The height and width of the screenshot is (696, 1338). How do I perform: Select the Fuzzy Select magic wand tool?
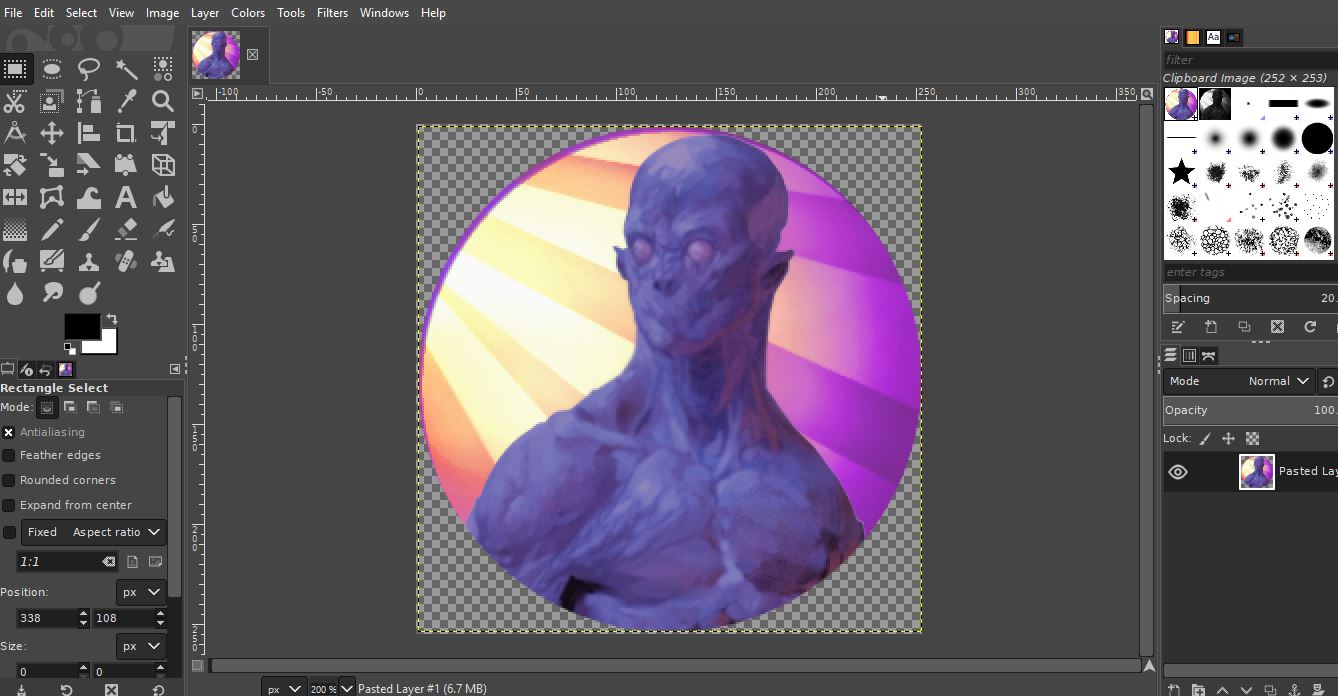click(126, 69)
